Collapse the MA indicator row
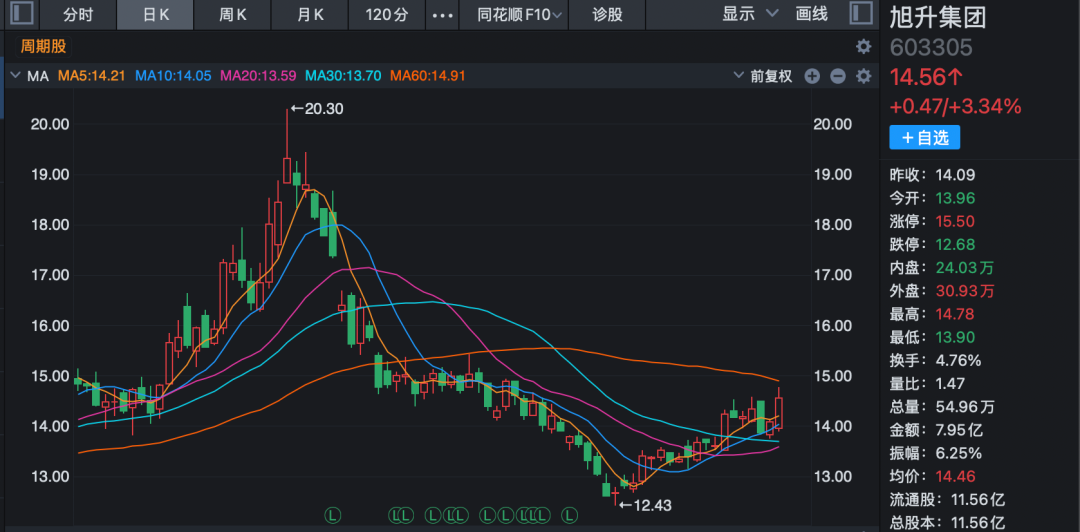Screen dimensions: 1080x532 15,76
